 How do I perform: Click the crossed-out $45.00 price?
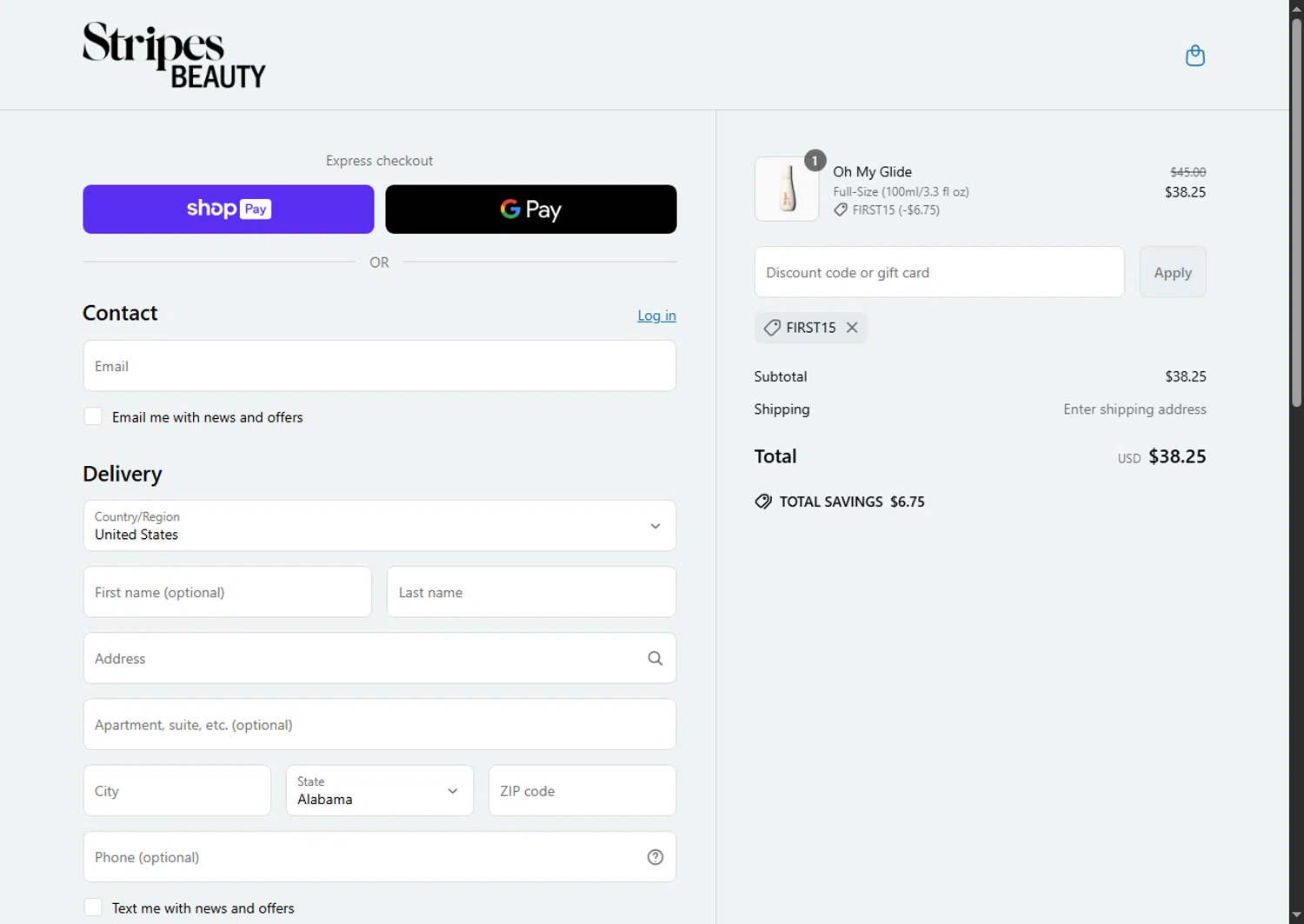click(x=1188, y=172)
